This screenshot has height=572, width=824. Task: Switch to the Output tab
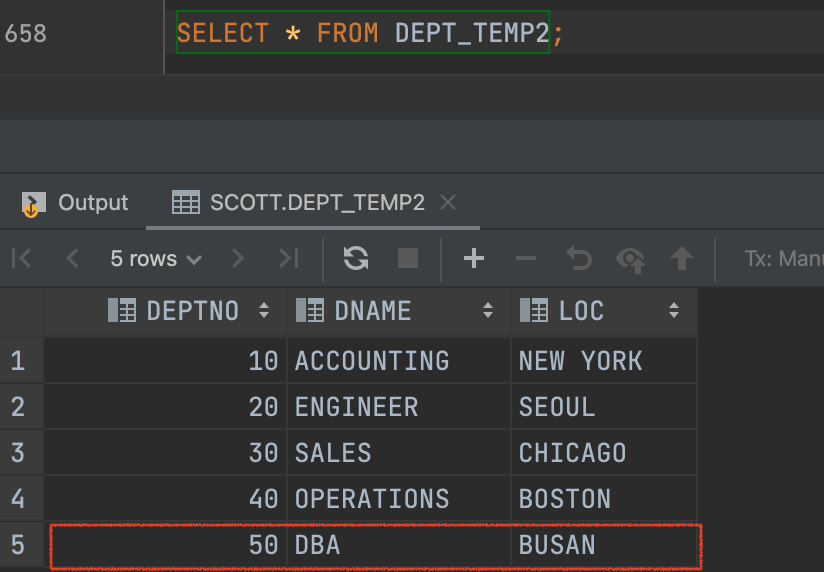(75, 203)
